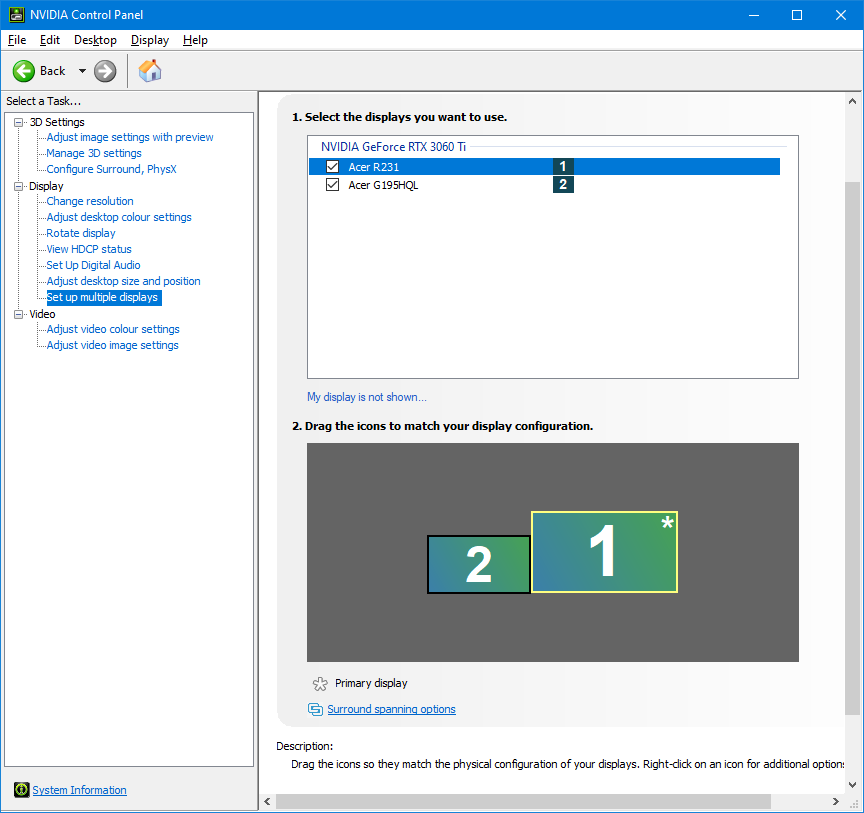The image size is (864, 813).
Task: Click the Display category label in tree
Action: click(46, 186)
